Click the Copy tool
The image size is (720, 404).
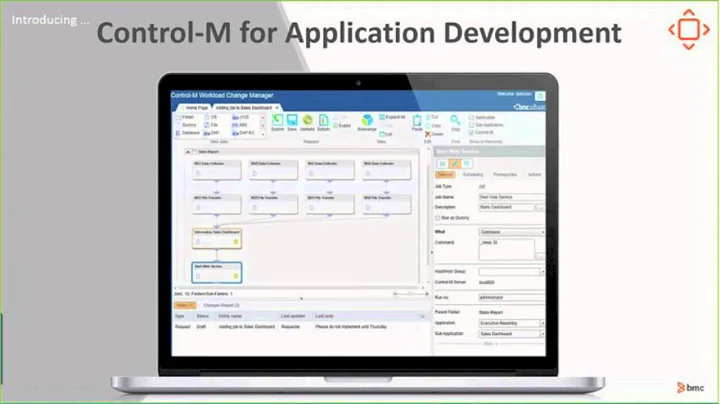click(433, 126)
